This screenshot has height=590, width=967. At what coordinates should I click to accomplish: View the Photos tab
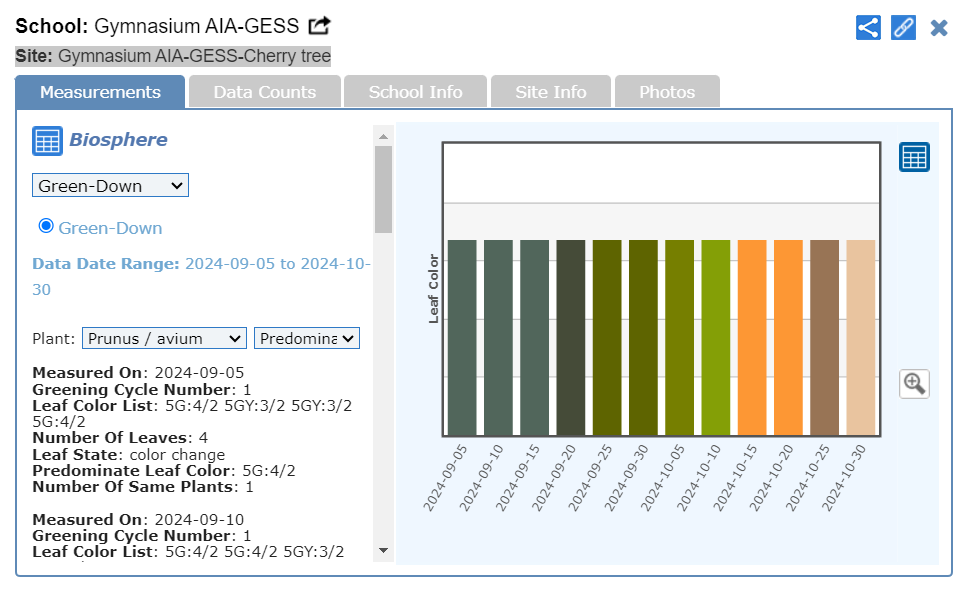pos(667,92)
